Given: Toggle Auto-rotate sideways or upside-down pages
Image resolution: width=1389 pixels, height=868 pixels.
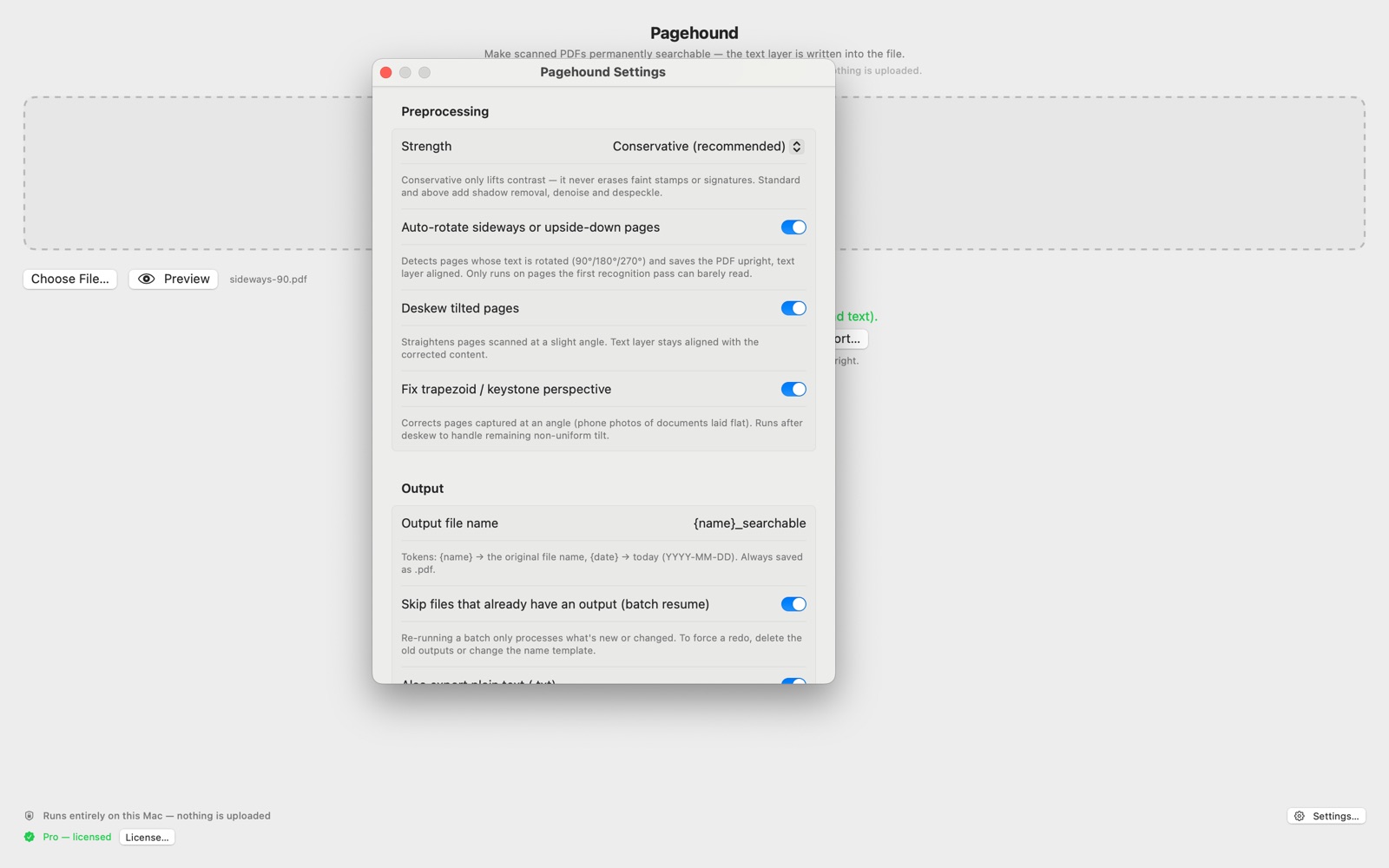Looking at the screenshot, I should point(793,227).
